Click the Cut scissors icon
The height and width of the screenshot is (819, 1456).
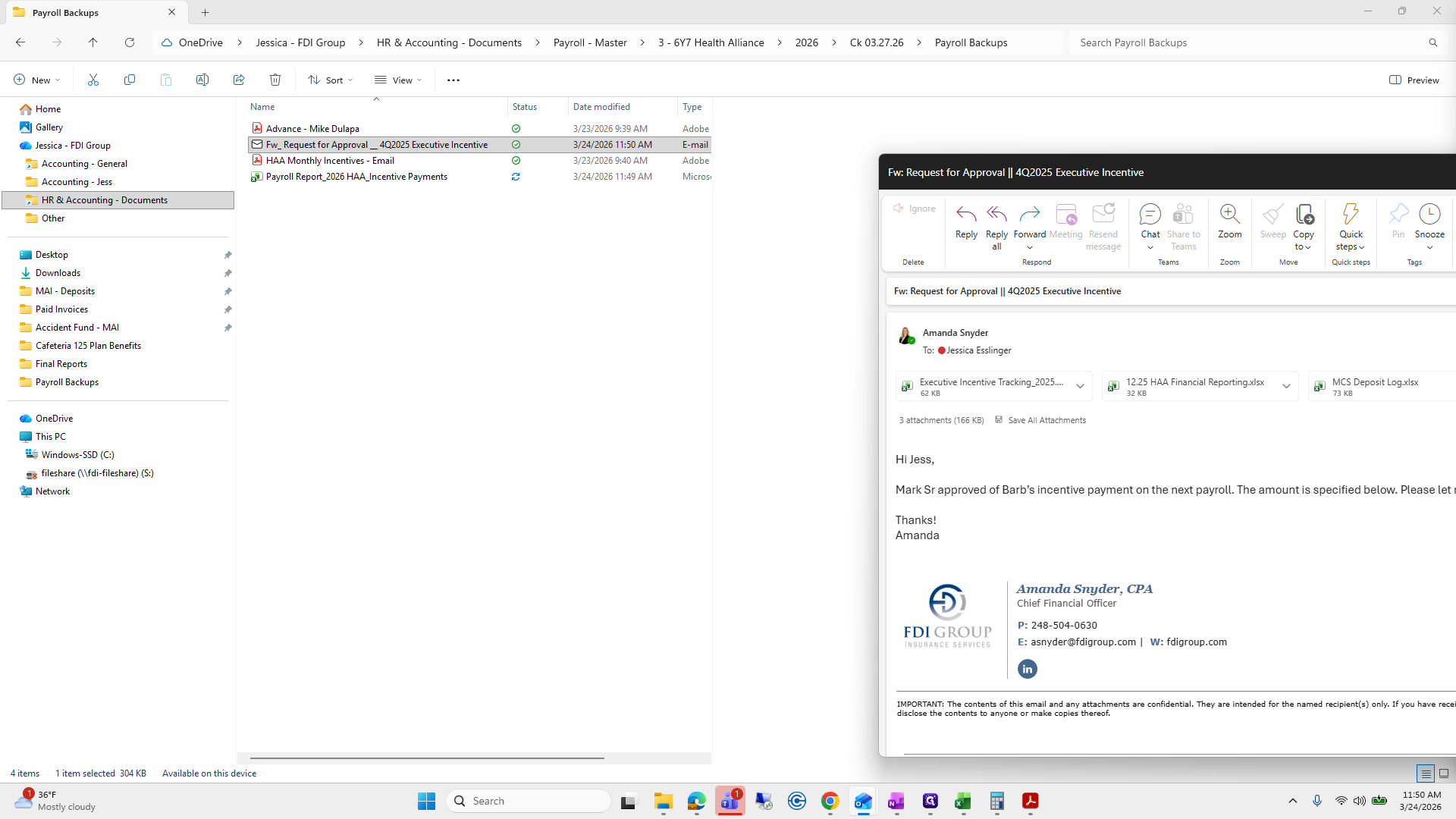coord(93,80)
